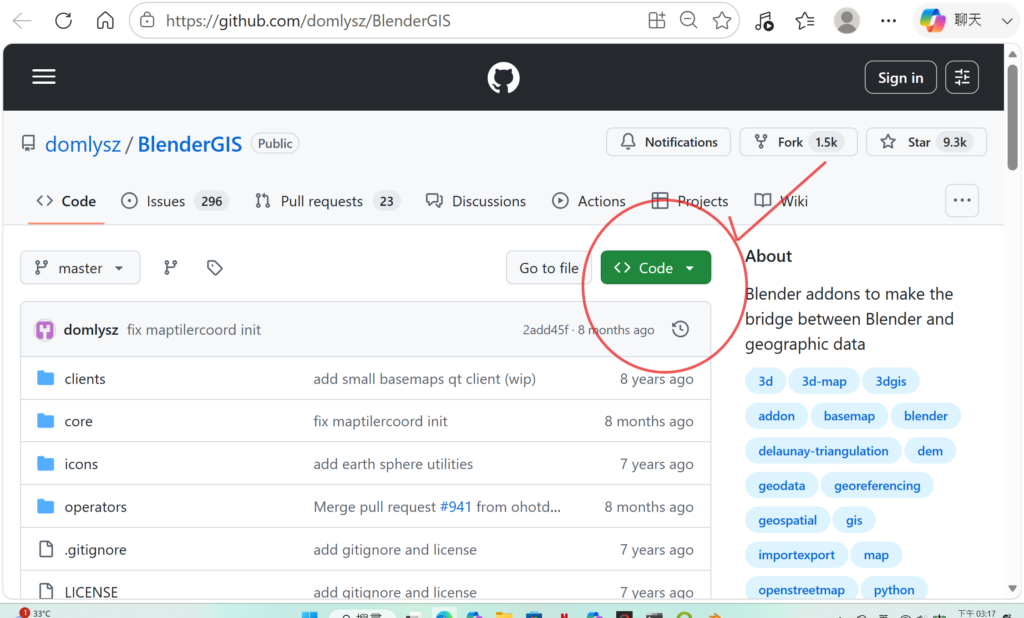This screenshot has width=1024, height=618.
Task: Open the operators folder
Action: tap(95, 507)
